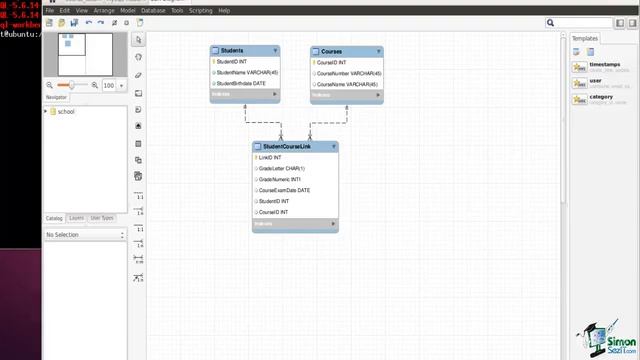Toggle the left sidebar panel button
Screen dimensions: 640x360
coord(620,23)
